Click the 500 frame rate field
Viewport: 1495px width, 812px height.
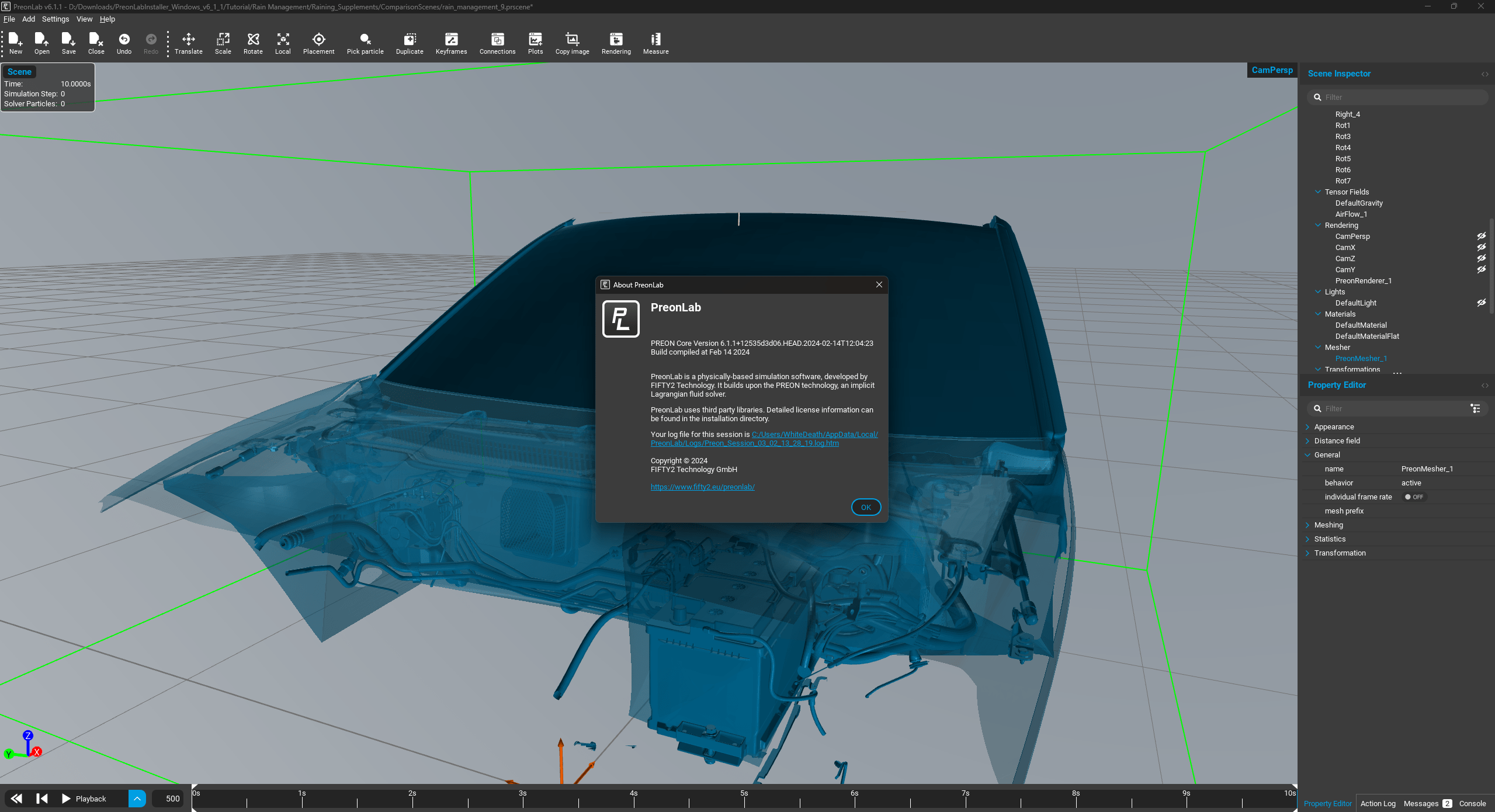[x=168, y=798]
